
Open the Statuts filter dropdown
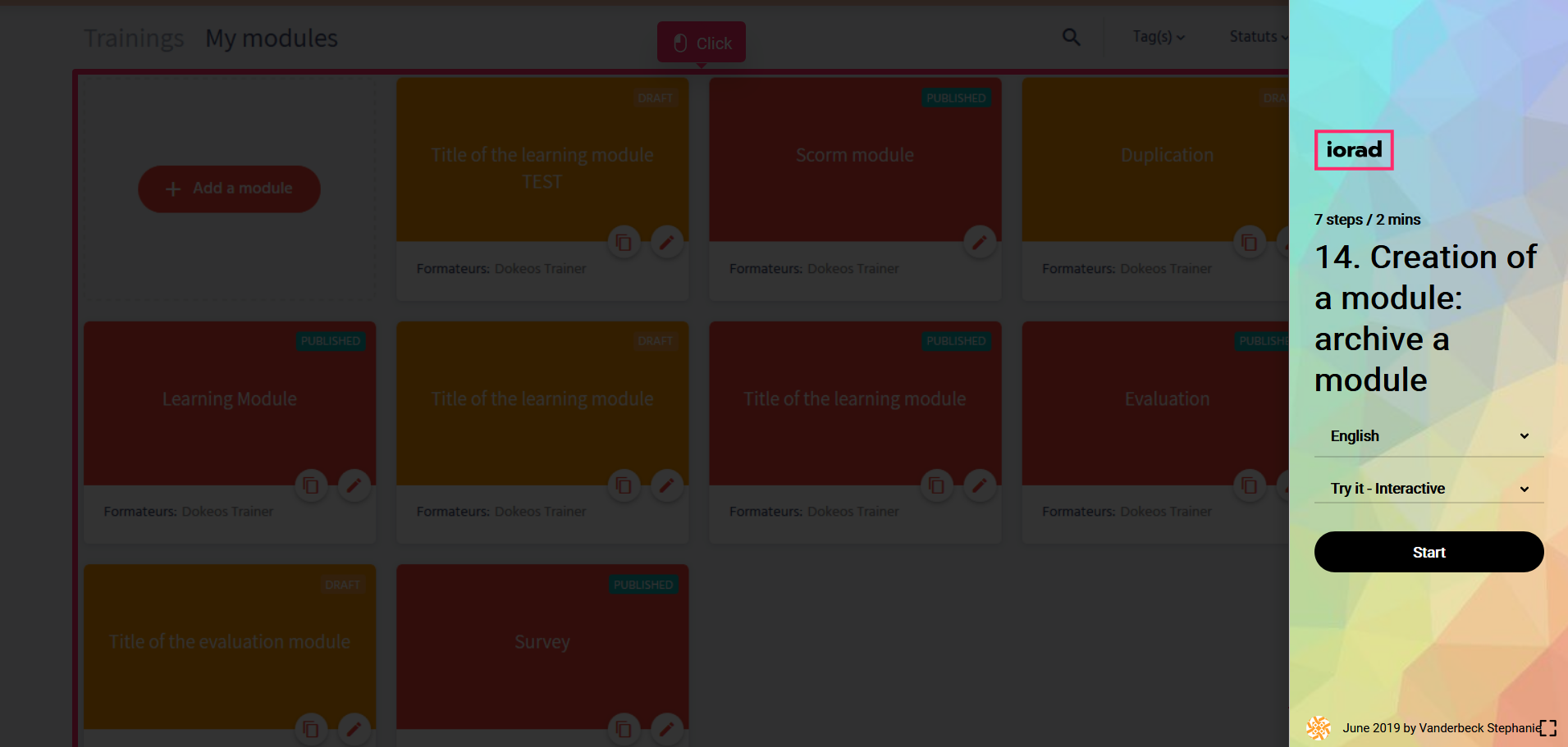coord(1258,37)
